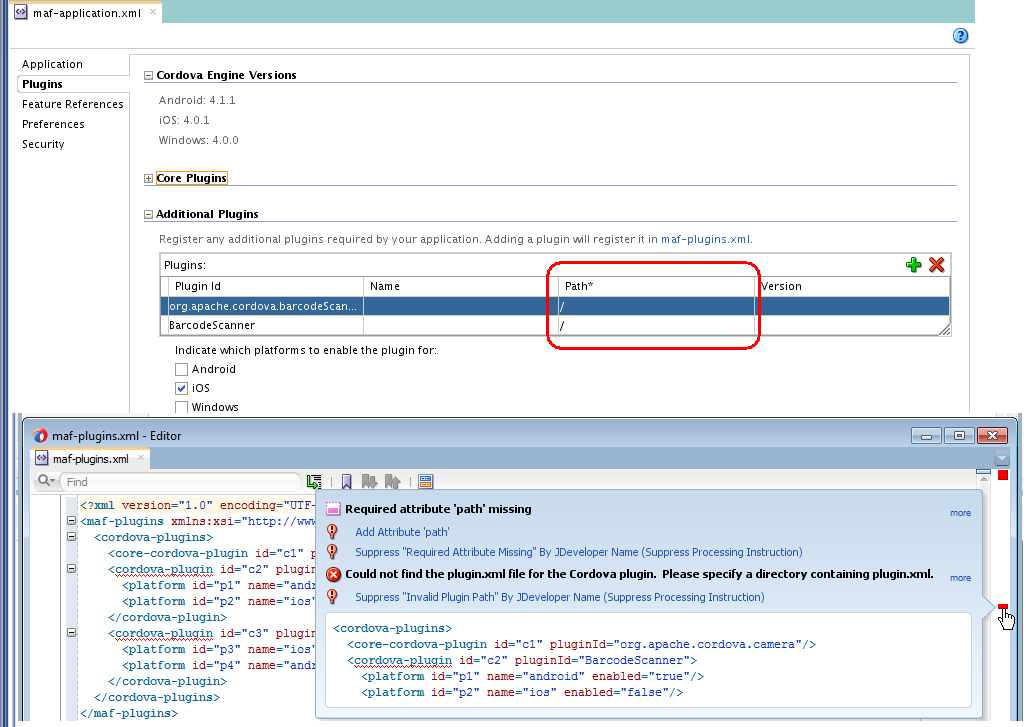Select the BarcodeScanner plugin row
The width and height of the screenshot is (1031, 727).
coord(554,325)
